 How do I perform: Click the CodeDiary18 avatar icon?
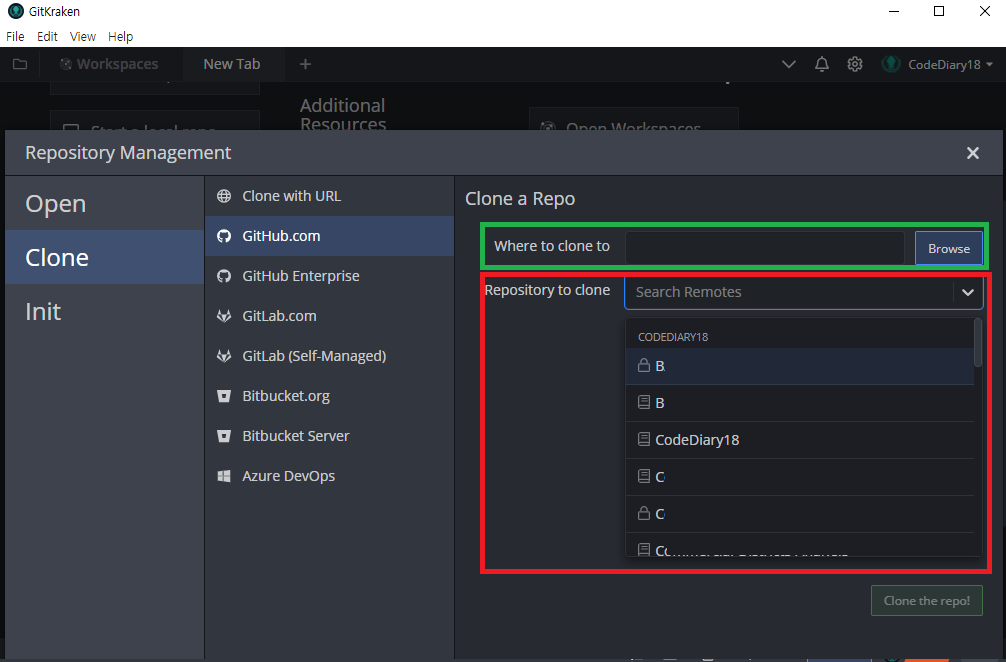click(891, 64)
